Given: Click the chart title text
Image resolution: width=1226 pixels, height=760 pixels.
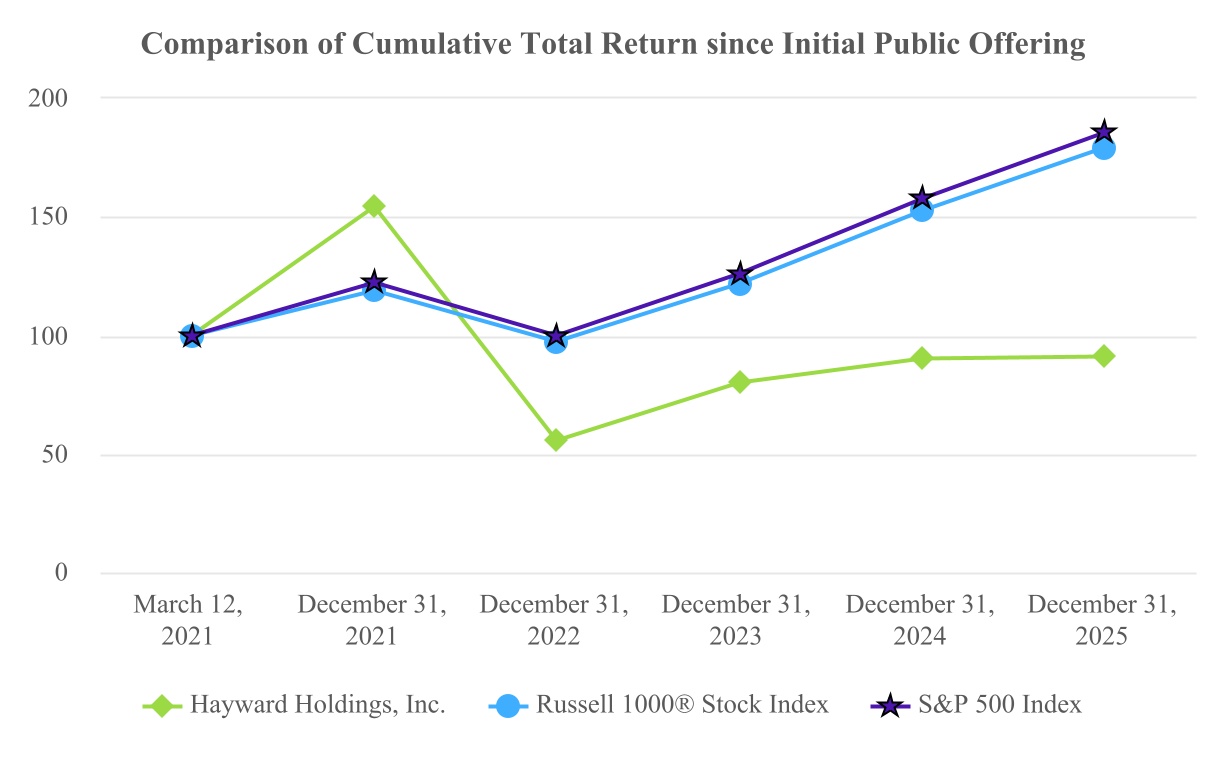Looking at the screenshot, I should [613, 44].
